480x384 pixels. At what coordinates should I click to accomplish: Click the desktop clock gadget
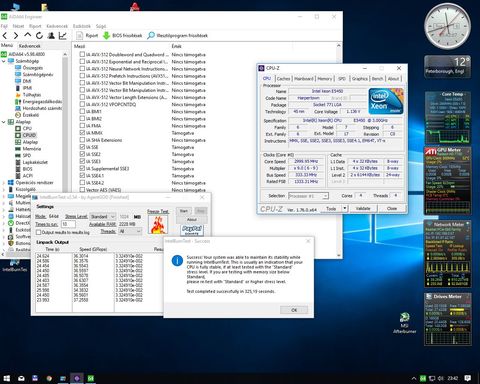point(448,26)
